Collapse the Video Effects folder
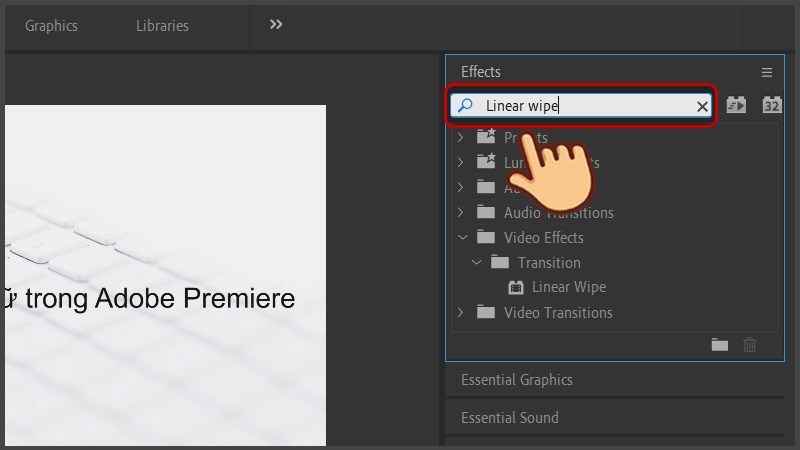Viewport: 800px width, 450px height. (461, 238)
